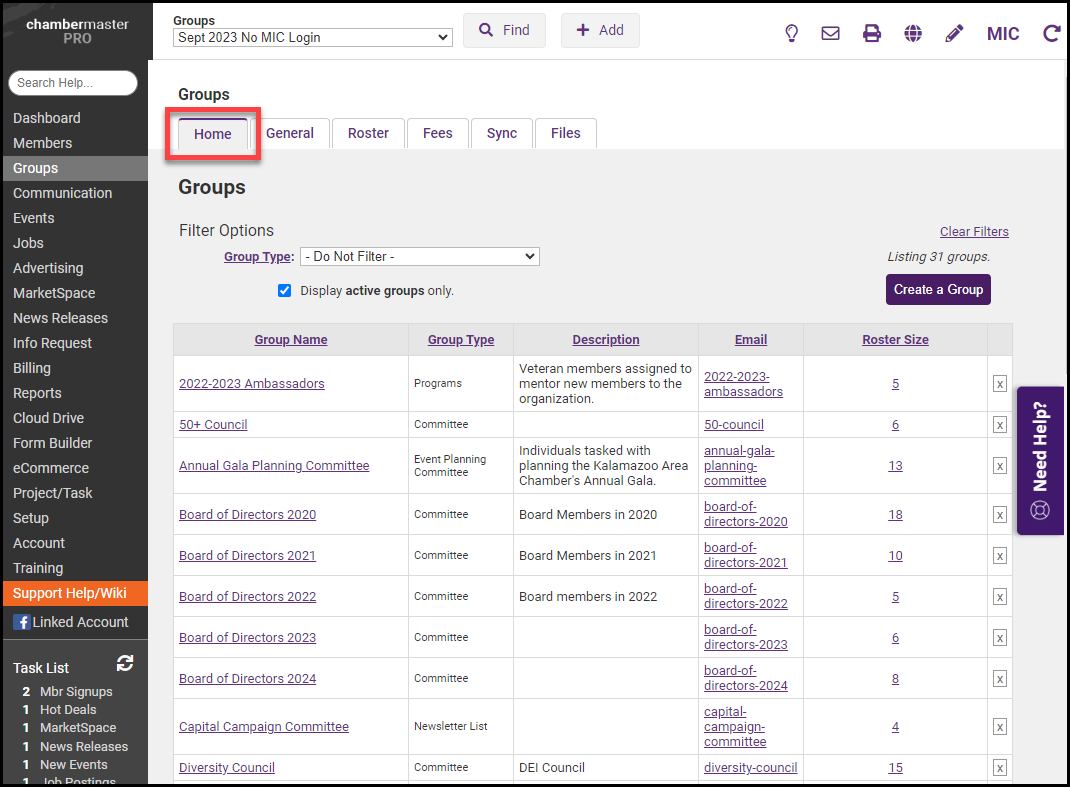Viewport: 1070px width, 787px height.
Task: Switch to the Roster tab
Action: (368, 133)
